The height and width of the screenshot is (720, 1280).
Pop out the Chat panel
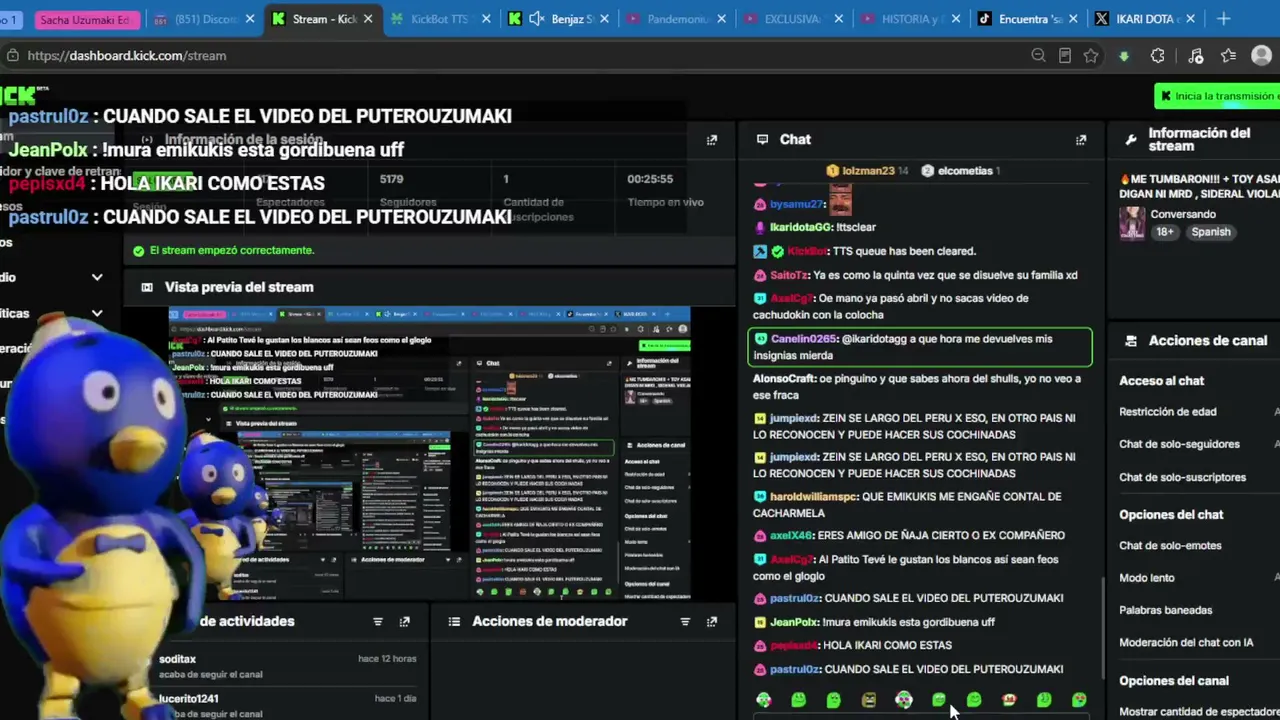1081,140
